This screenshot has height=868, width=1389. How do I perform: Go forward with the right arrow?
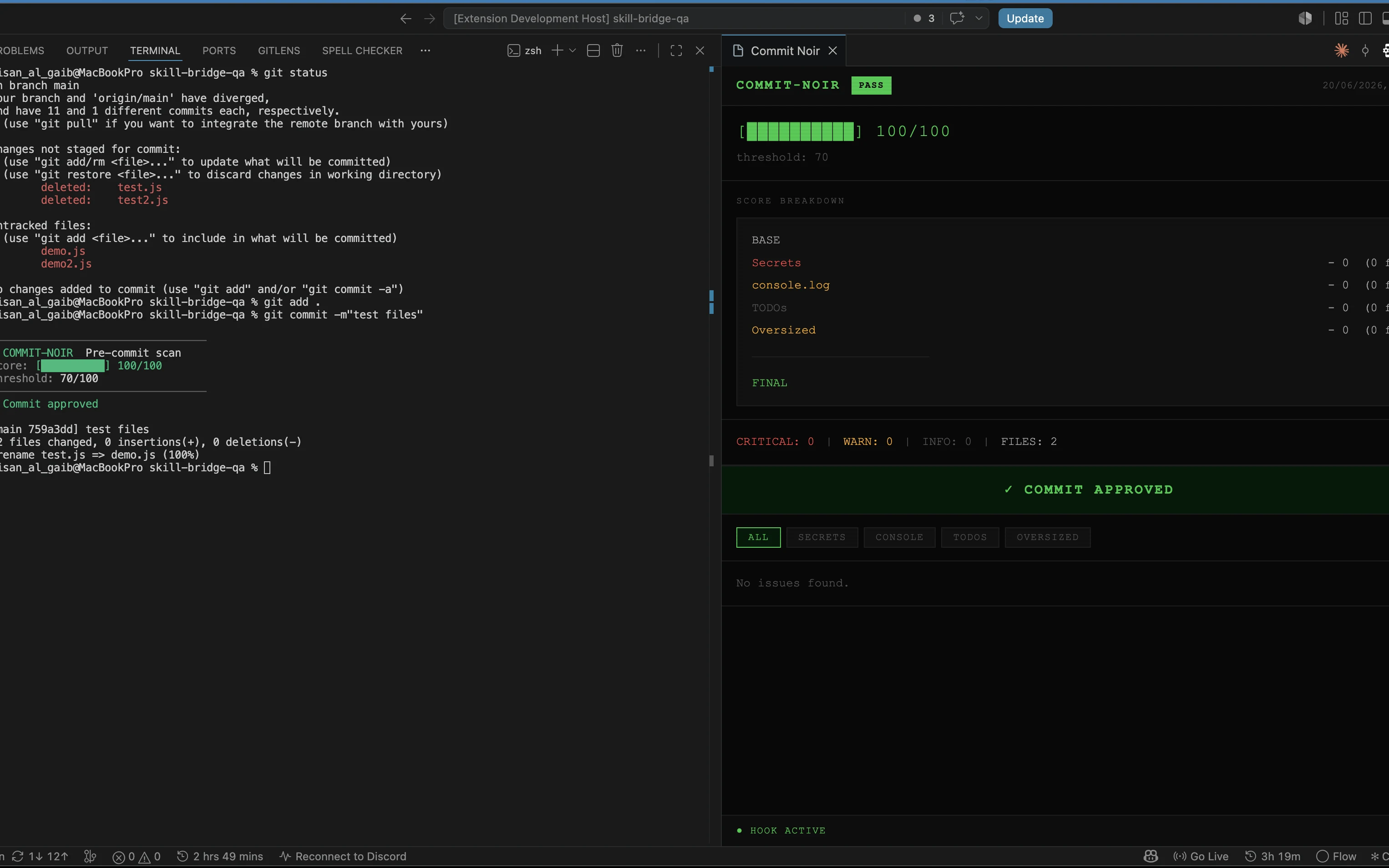(x=430, y=18)
